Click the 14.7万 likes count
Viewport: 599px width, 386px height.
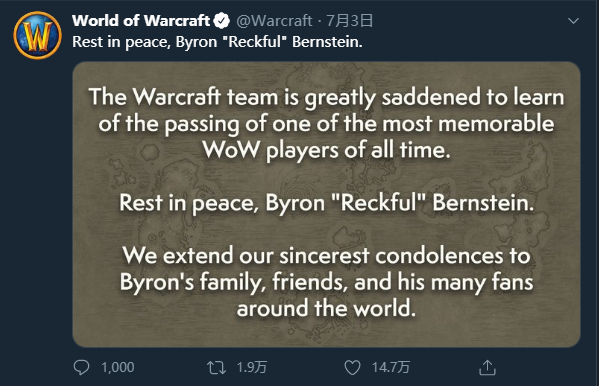click(x=391, y=367)
